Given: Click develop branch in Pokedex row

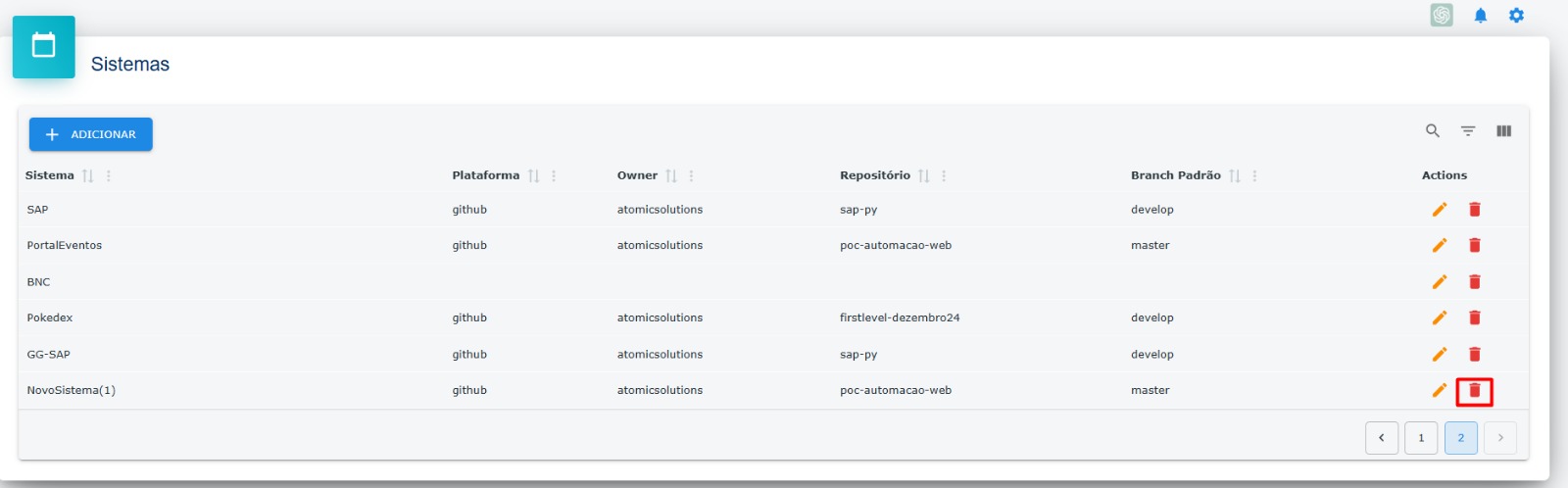Looking at the screenshot, I should pos(1152,317).
